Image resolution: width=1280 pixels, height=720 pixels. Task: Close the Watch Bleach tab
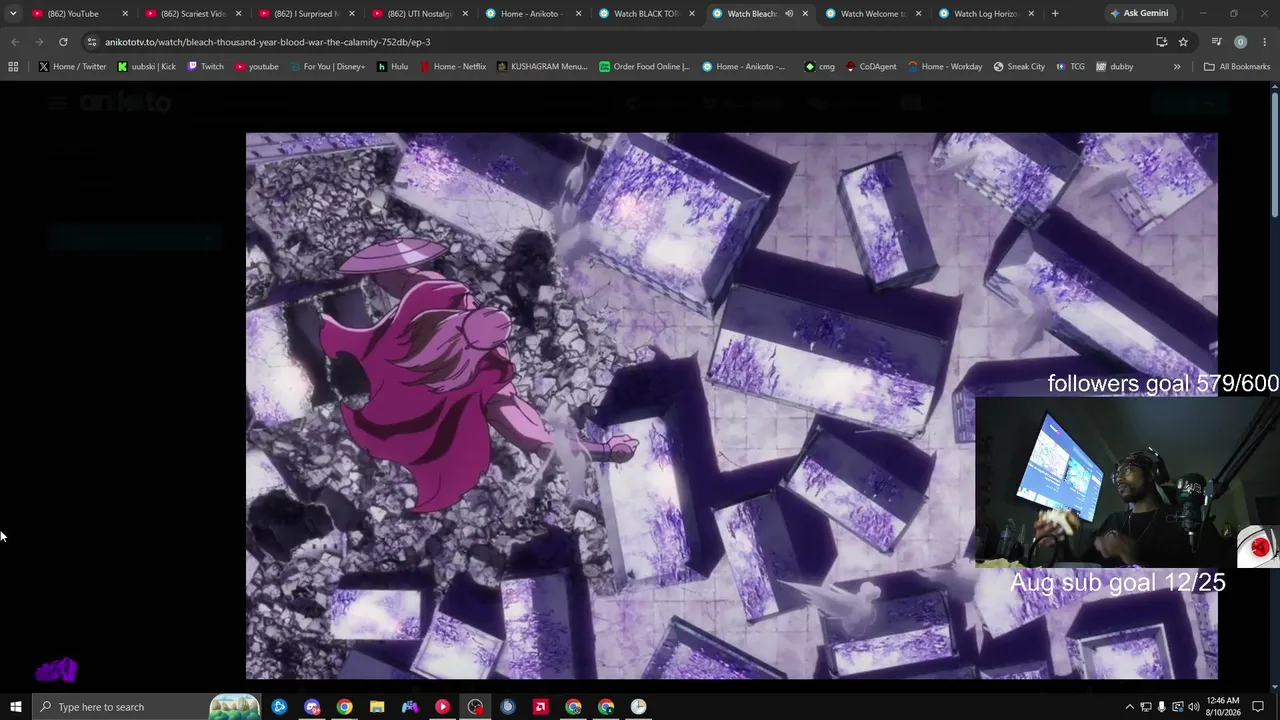(x=805, y=13)
